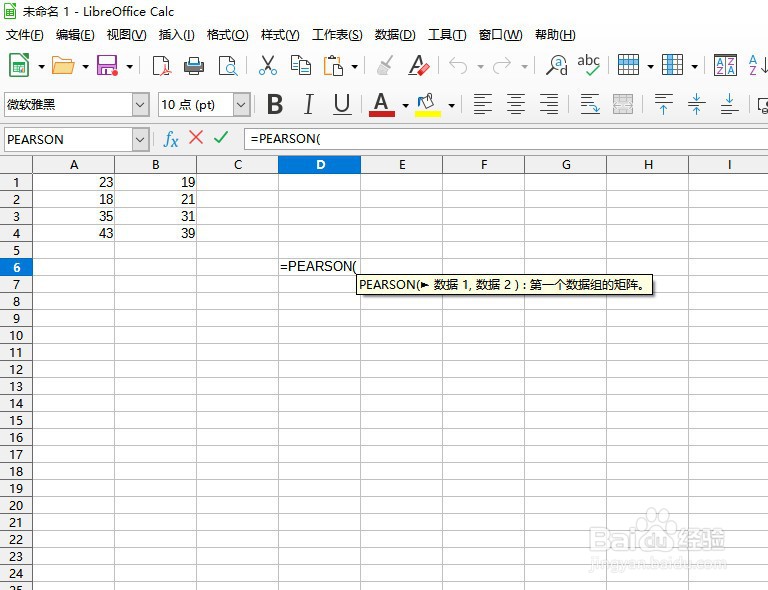Screen dimensions: 768x590
Task: Open Save options dropdown arrow
Action: click(x=129, y=66)
